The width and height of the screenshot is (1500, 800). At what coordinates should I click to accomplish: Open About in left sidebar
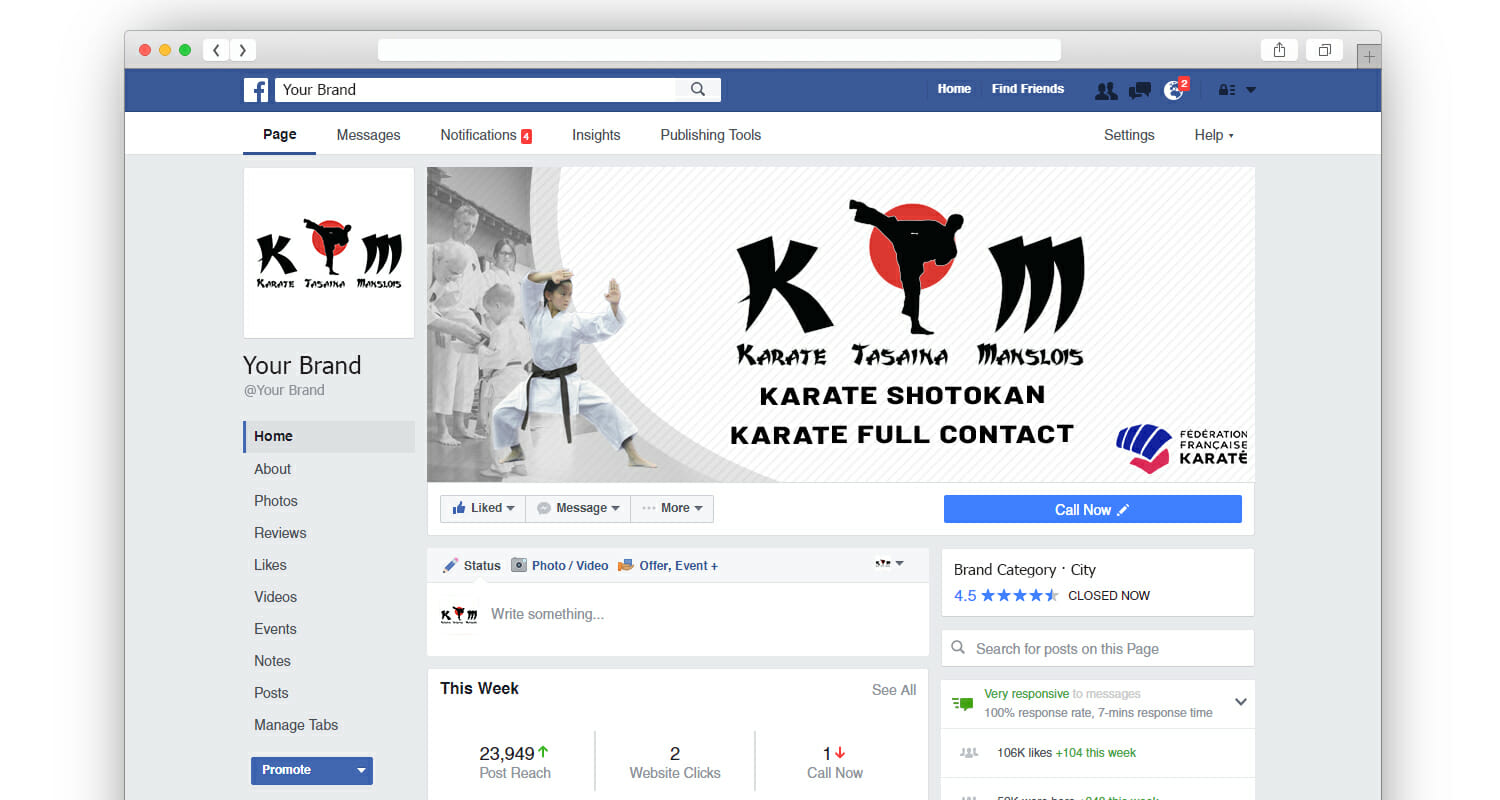tap(272, 469)
